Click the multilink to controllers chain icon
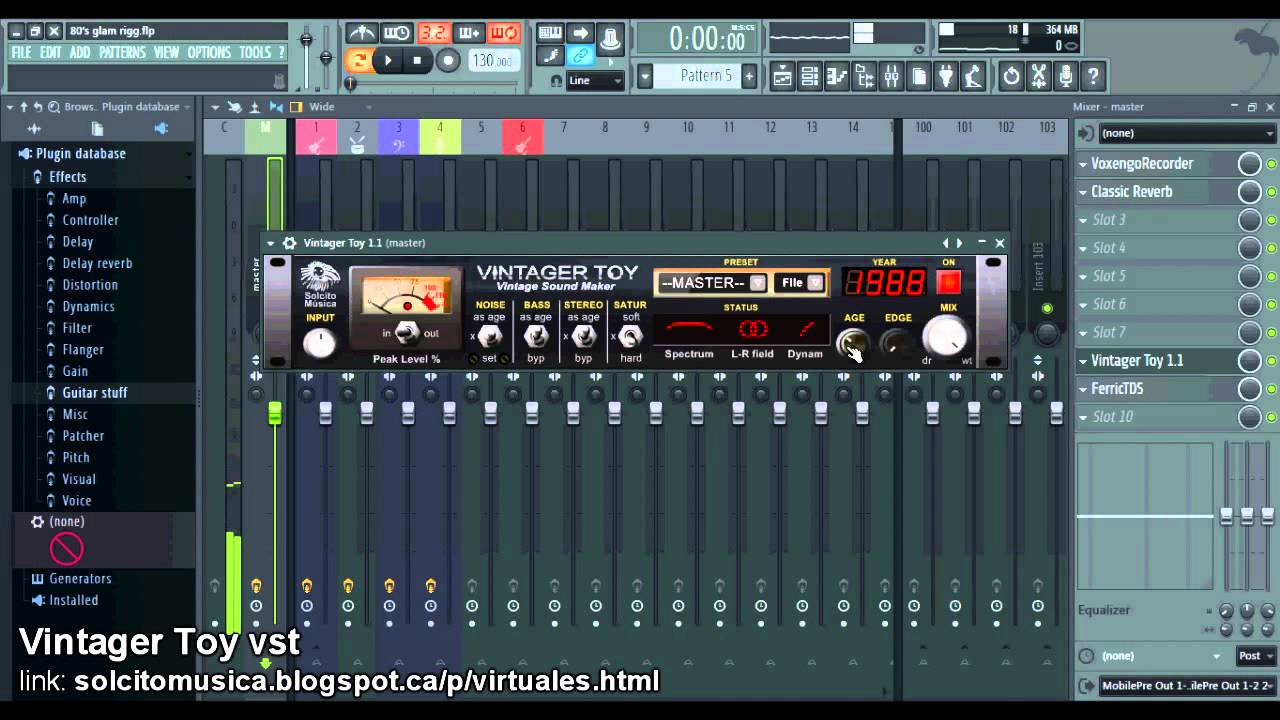 580,56
